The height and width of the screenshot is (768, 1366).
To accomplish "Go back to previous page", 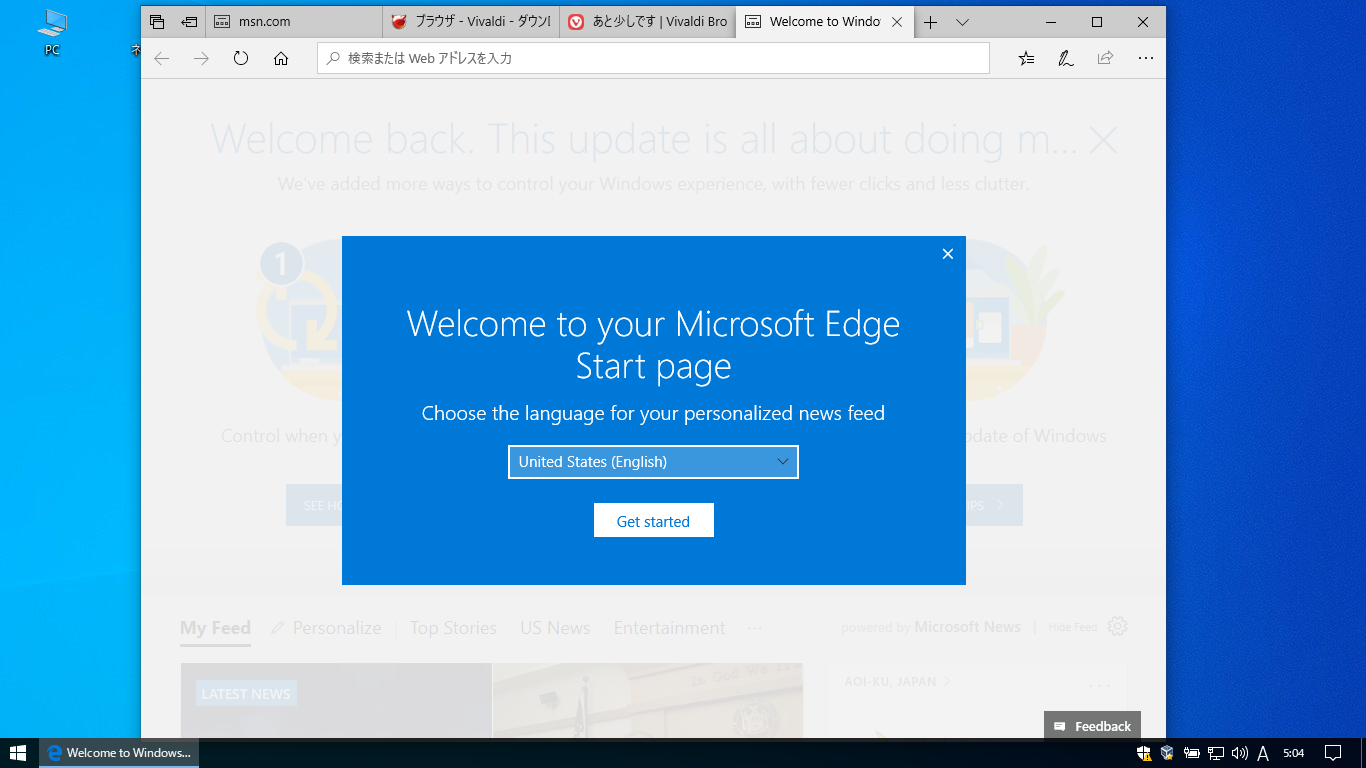I will pos(162,59).
